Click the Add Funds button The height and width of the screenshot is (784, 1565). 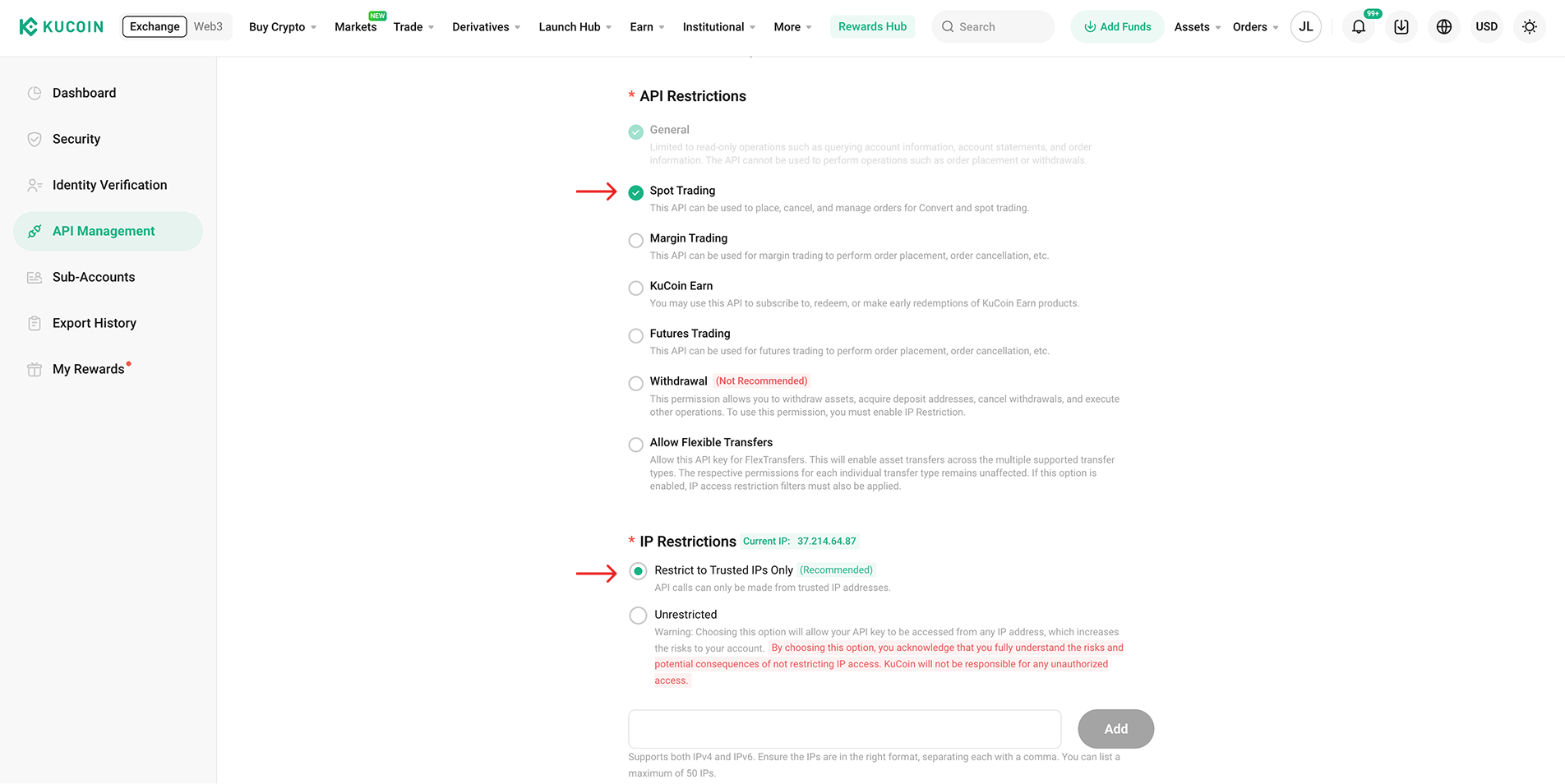tap(1117, 27)
